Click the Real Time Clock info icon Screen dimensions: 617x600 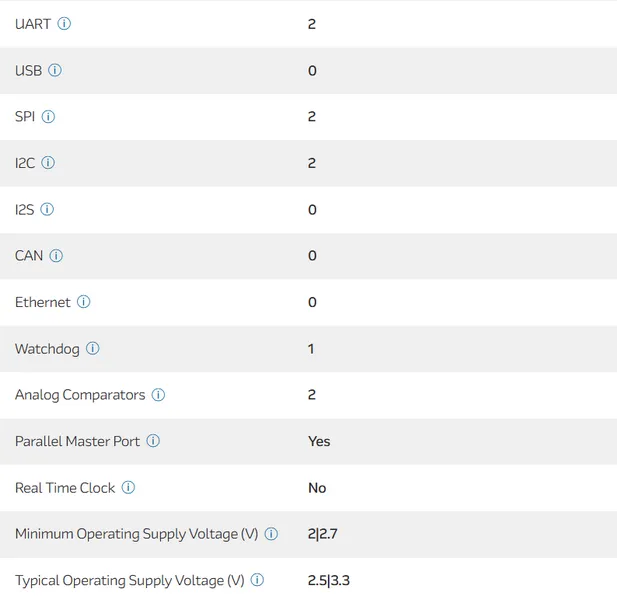point(128,487)
